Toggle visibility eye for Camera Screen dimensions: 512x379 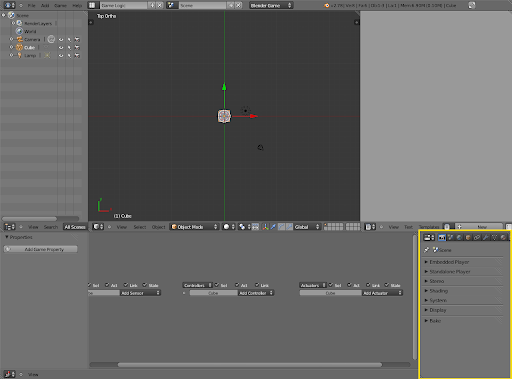61,40
